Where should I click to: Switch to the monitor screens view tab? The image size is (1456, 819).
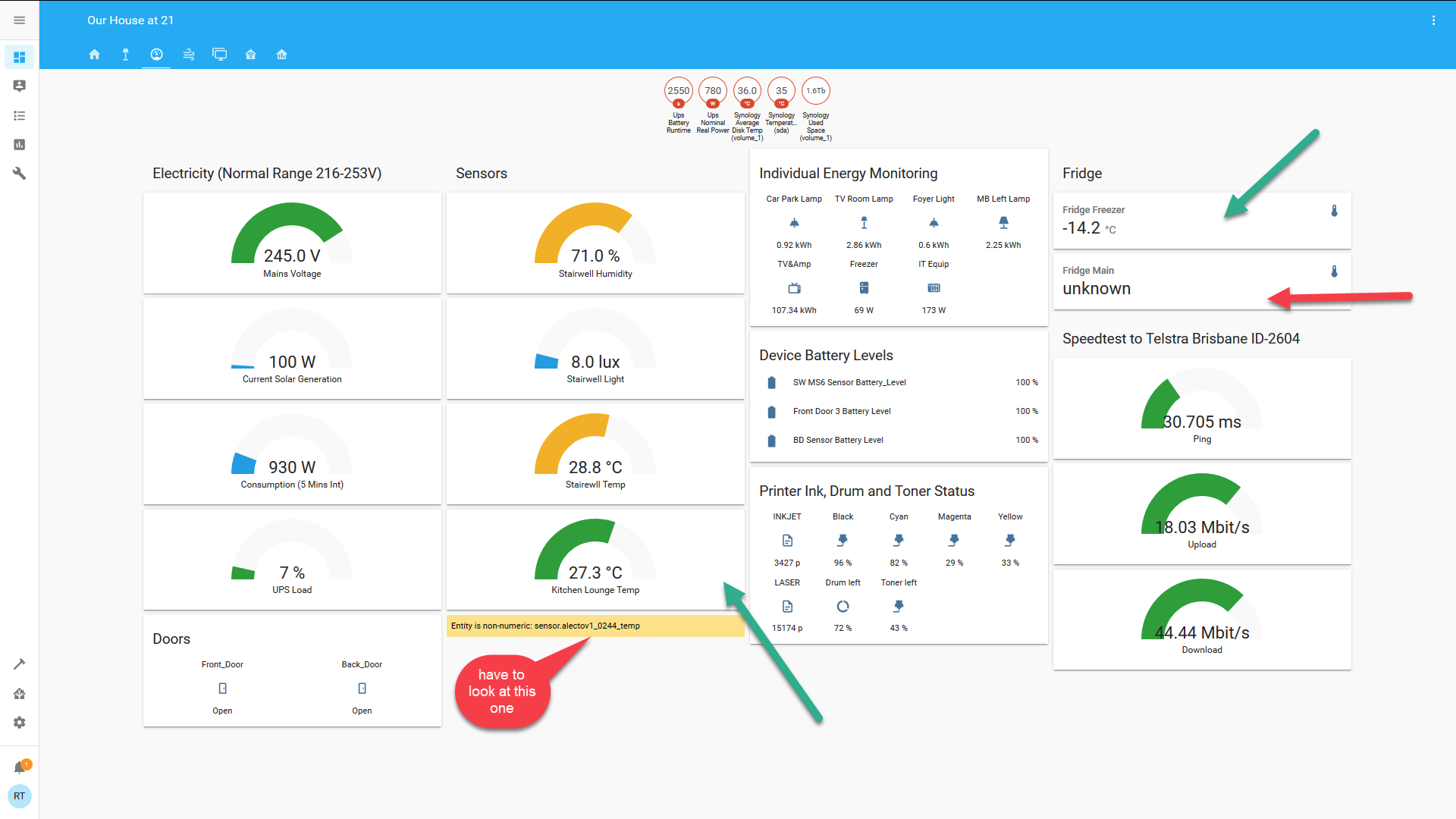click(x=220, y=55)
